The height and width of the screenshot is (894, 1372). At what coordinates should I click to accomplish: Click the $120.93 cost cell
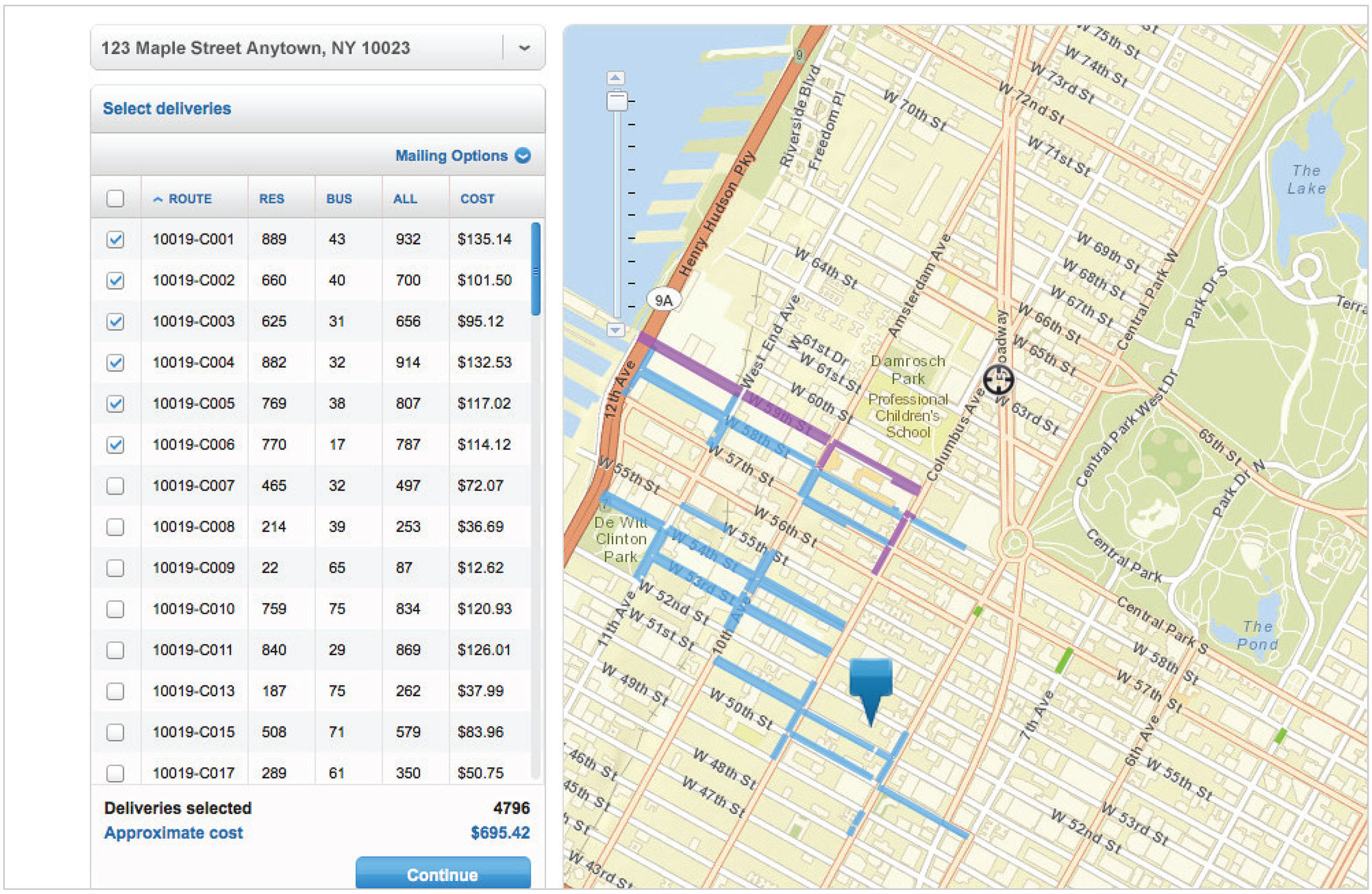(484, 609)
